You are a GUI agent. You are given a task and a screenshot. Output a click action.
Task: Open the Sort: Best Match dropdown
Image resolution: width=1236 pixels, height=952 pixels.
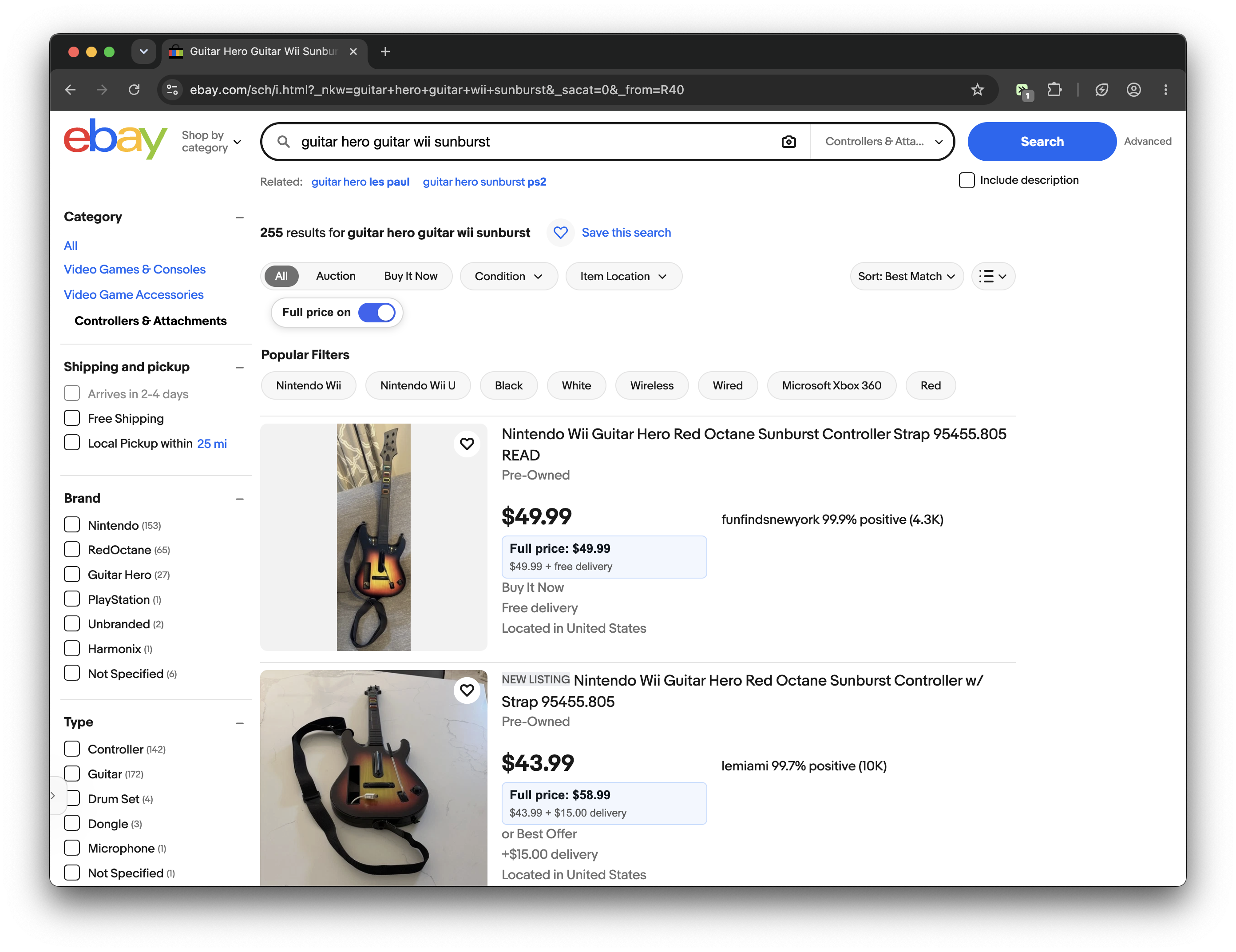[907, 276]
